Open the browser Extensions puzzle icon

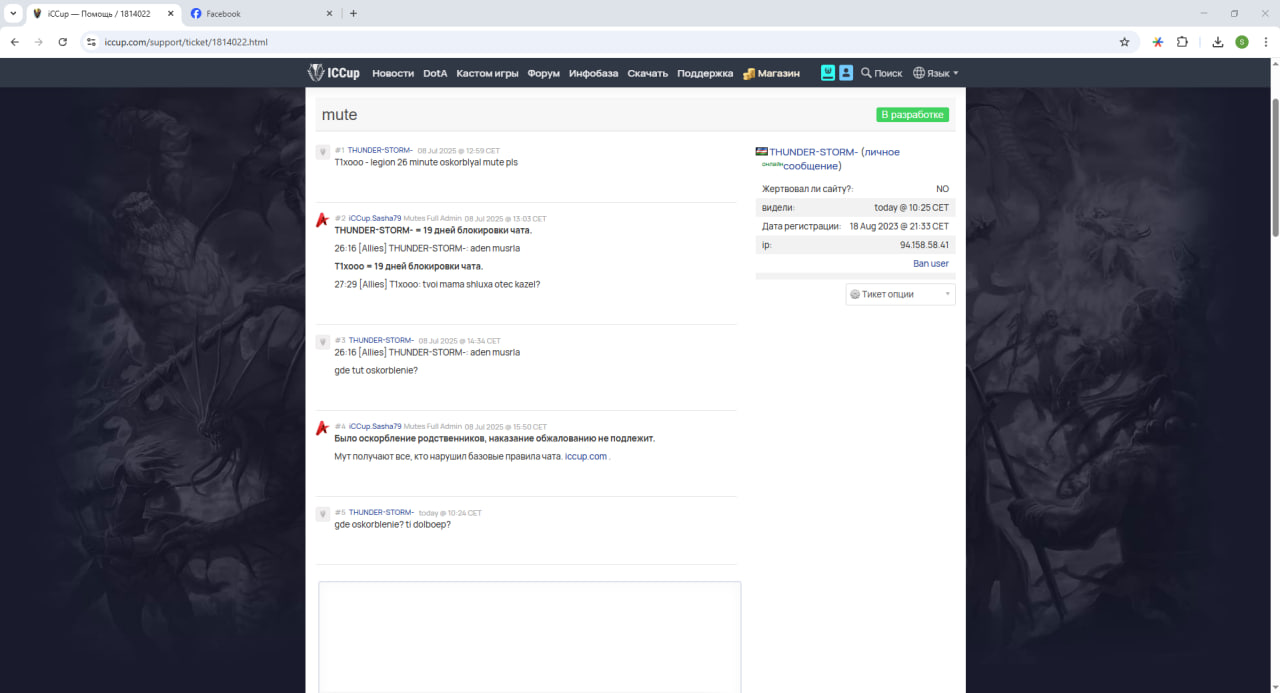(1182, 42)
